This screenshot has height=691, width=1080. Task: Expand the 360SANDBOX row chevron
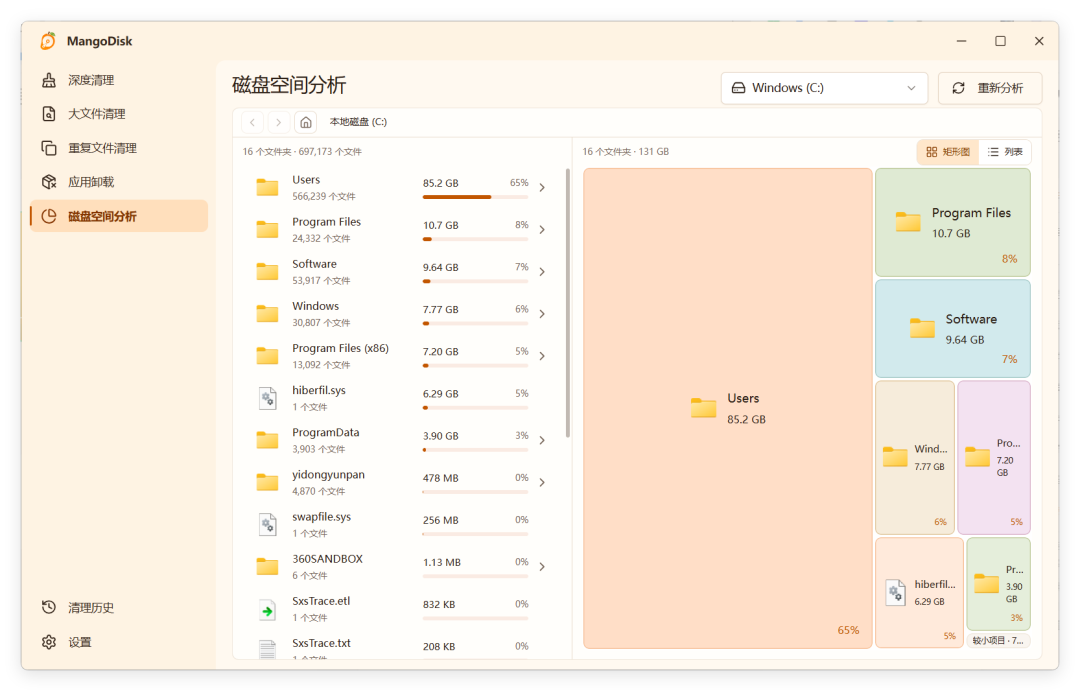point(542,566)
